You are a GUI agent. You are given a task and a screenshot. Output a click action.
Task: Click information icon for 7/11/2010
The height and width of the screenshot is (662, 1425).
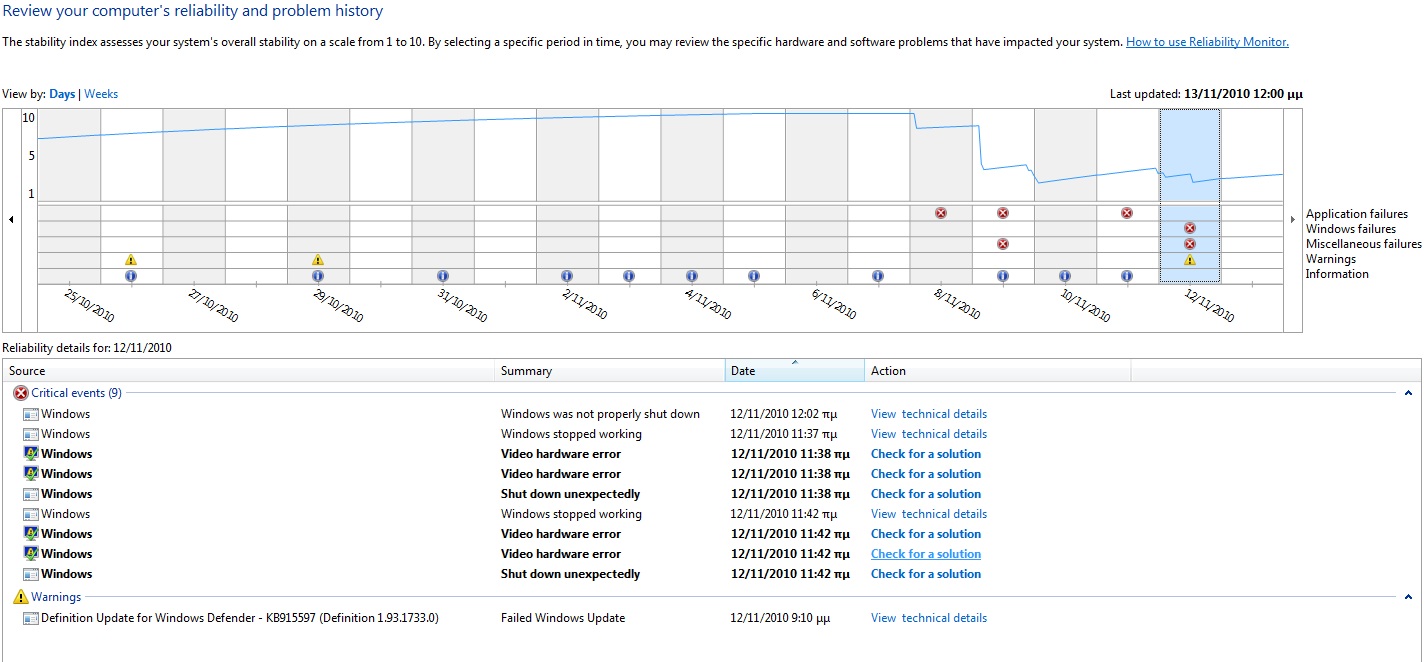(x=878, y=276)
